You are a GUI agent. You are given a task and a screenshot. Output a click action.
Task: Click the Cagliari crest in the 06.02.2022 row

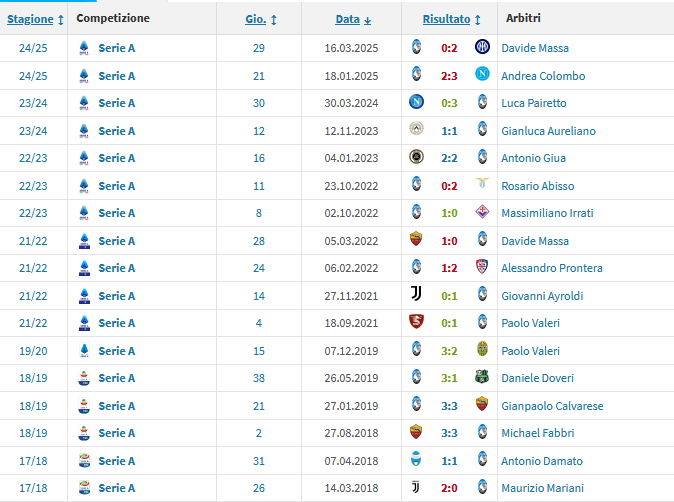click(482, 268)
